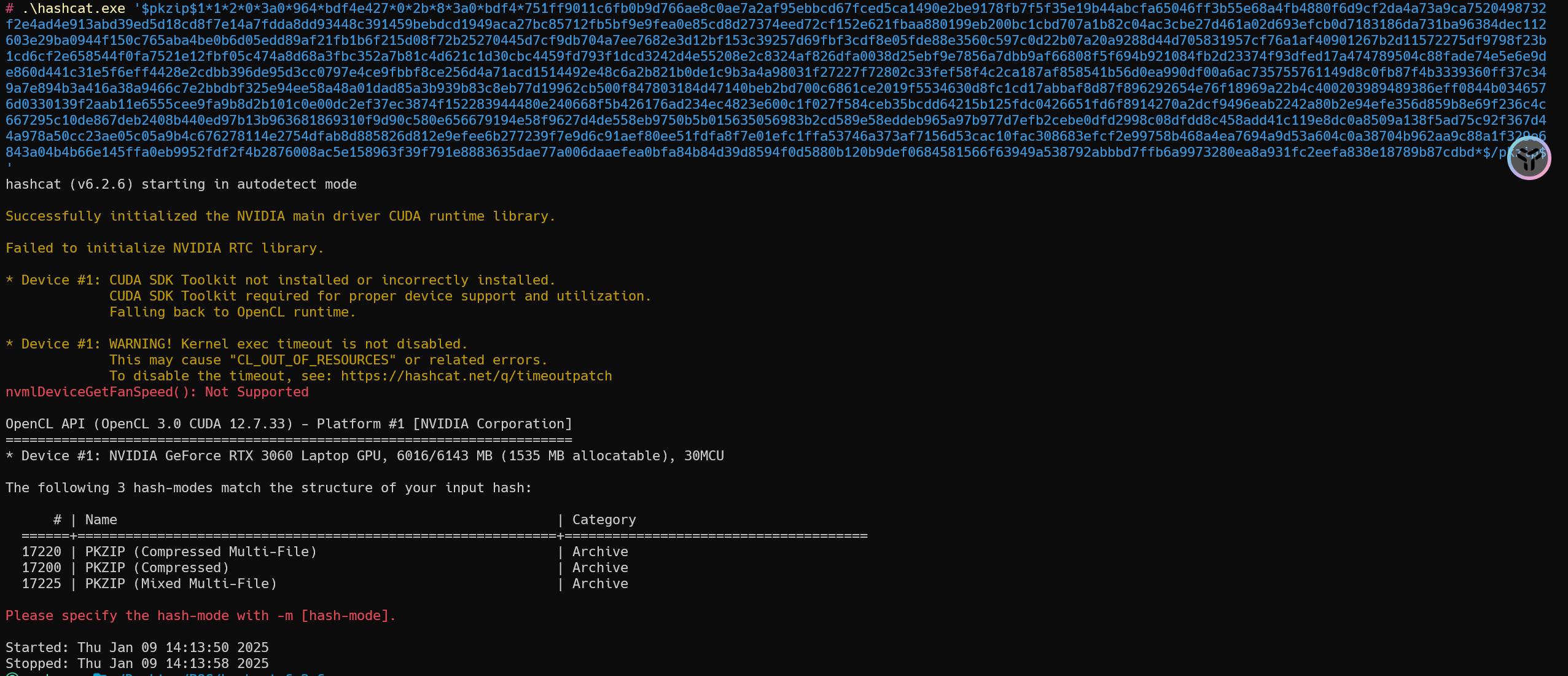Click 'CUDA SDK Toolkit not installed' warning line
Viewport: 1568px width, 676px height.
coord(281,280)
